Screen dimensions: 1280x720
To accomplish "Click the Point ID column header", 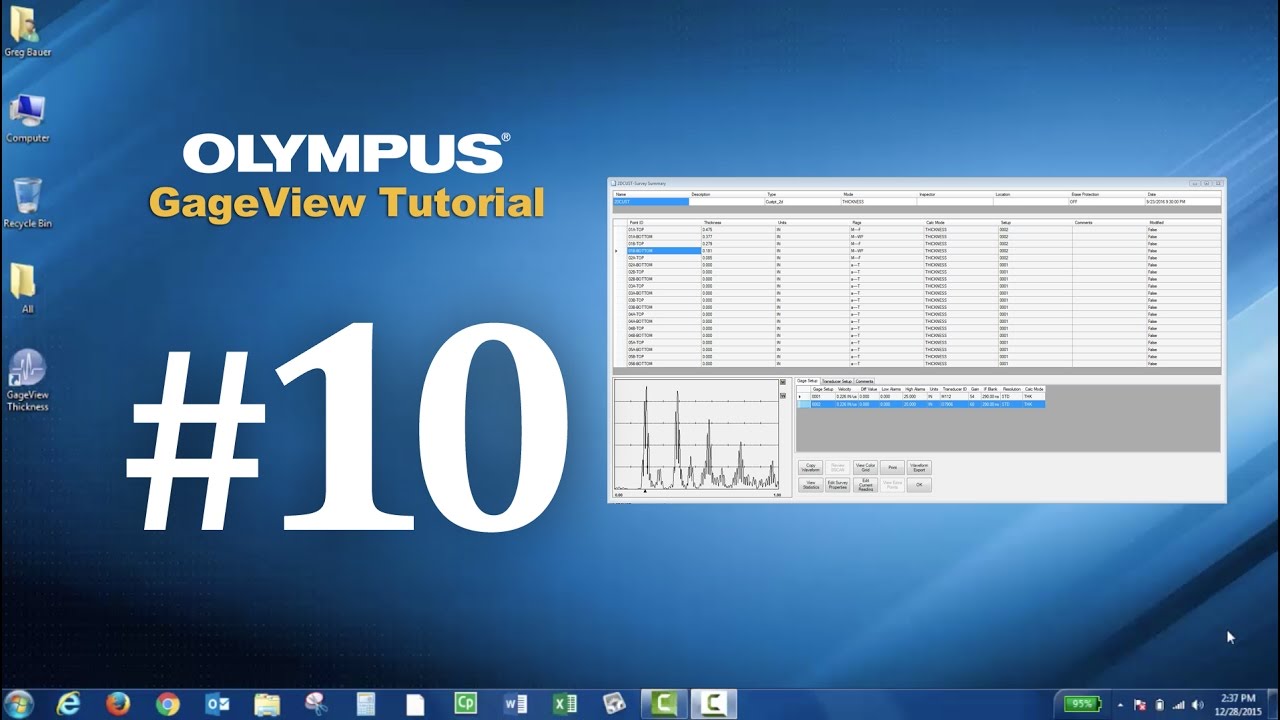I will (x=664, y=223).
